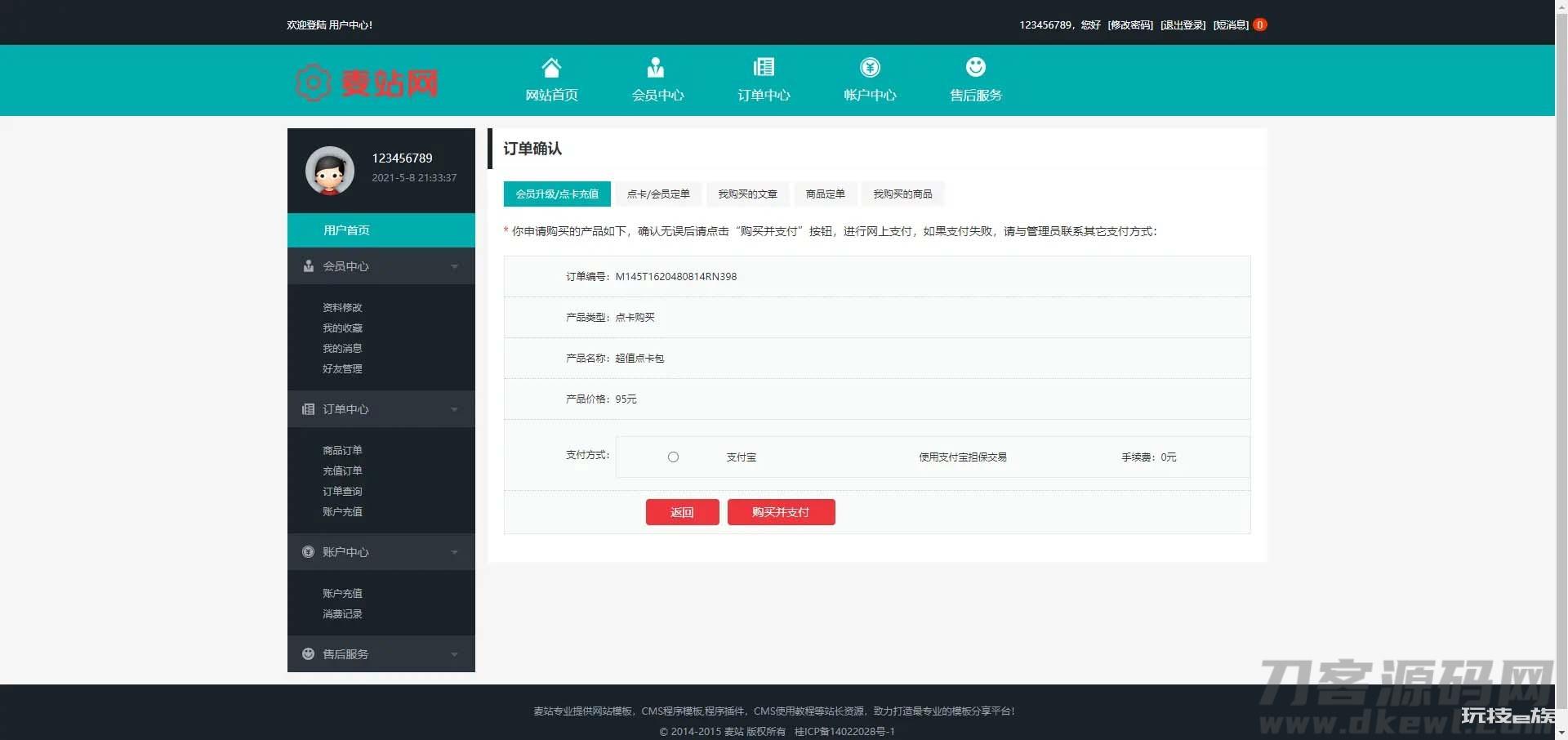Screen dimensions: 1568x740
Task: Expand the sidebar 售后服务 section arrow
Action: click(x=455, y=654)
